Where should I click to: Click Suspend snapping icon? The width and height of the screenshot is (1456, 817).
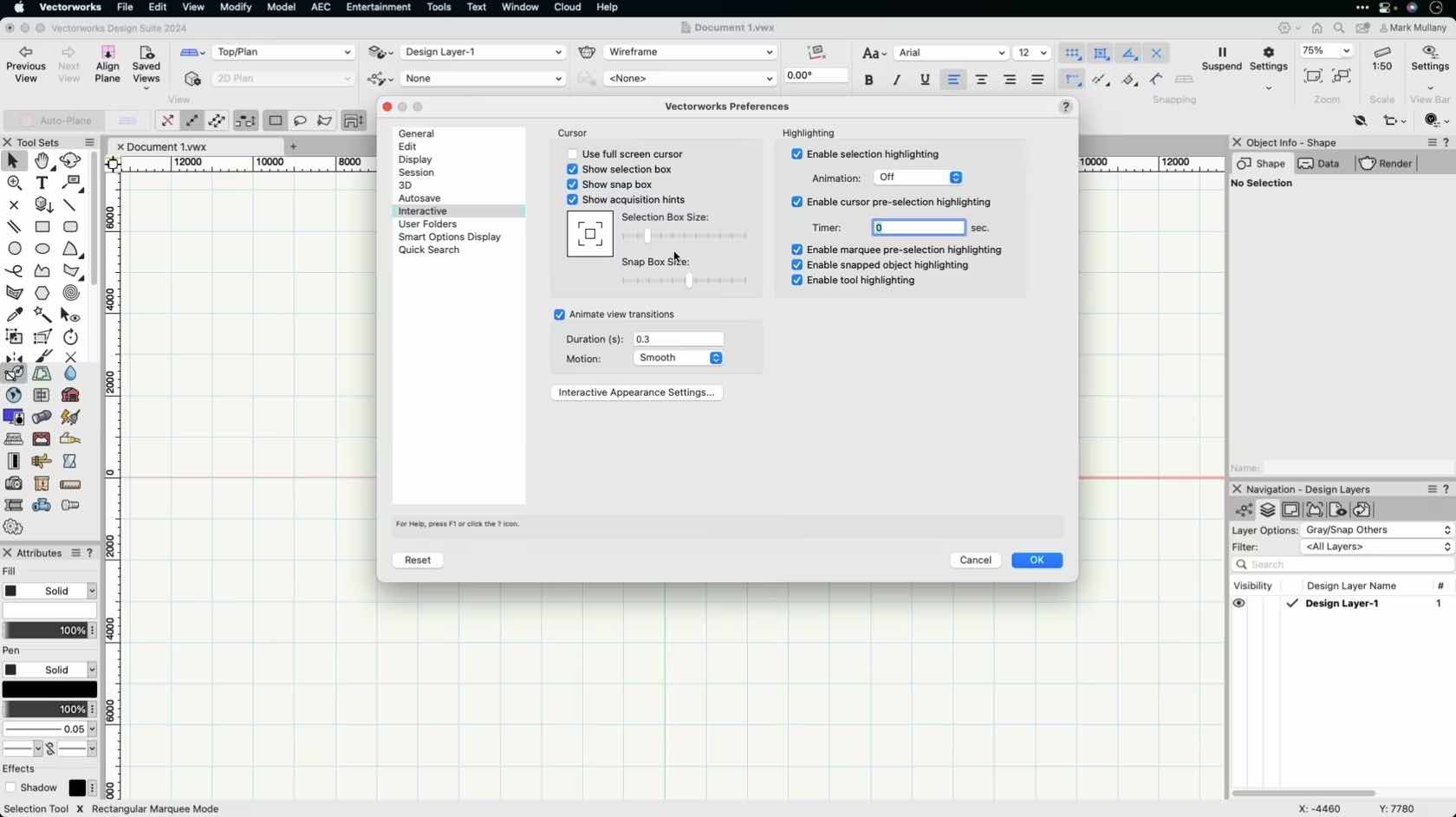coord(1222,59)
